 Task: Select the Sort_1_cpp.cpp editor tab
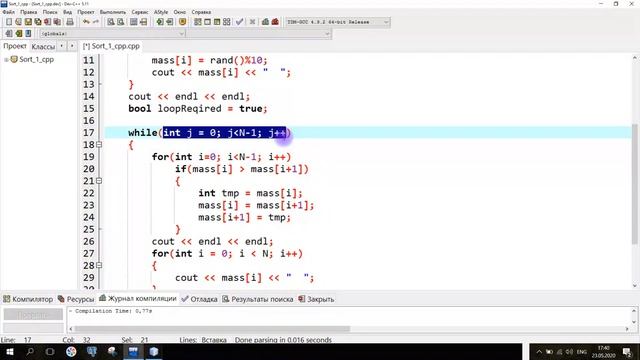[111, 46]
